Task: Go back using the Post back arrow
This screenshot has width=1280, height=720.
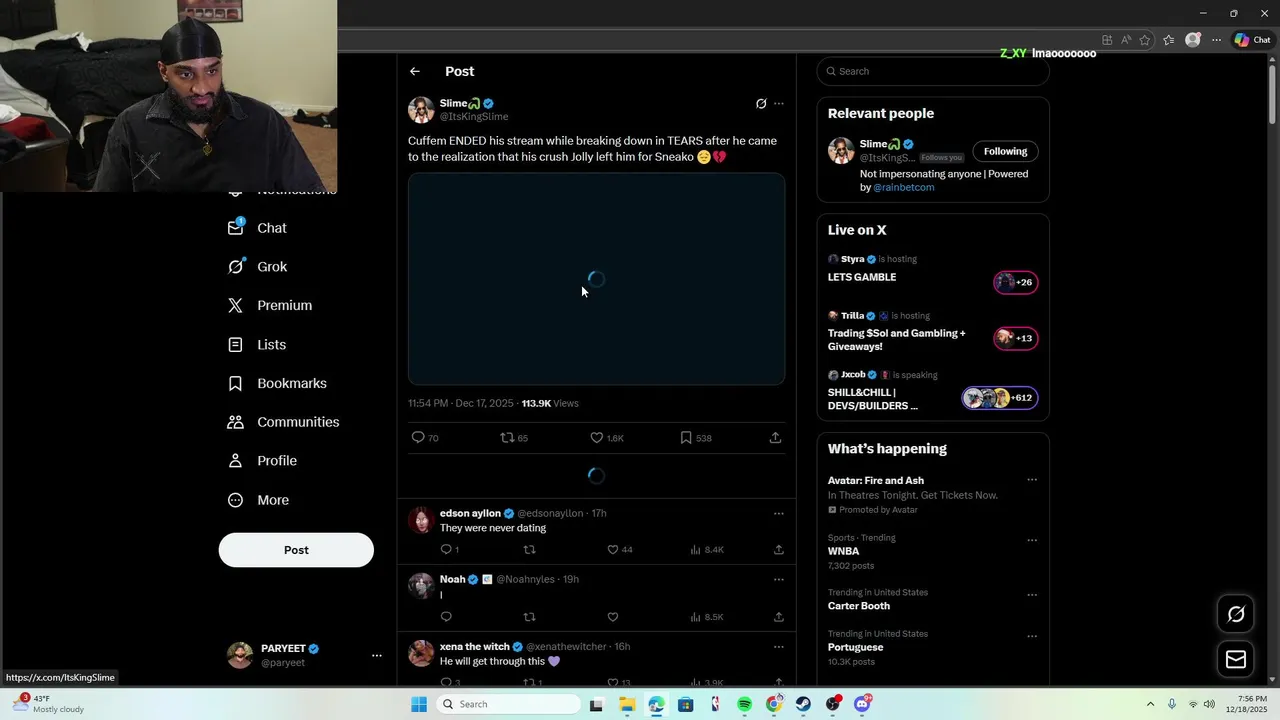Action: tap(415, 71)
